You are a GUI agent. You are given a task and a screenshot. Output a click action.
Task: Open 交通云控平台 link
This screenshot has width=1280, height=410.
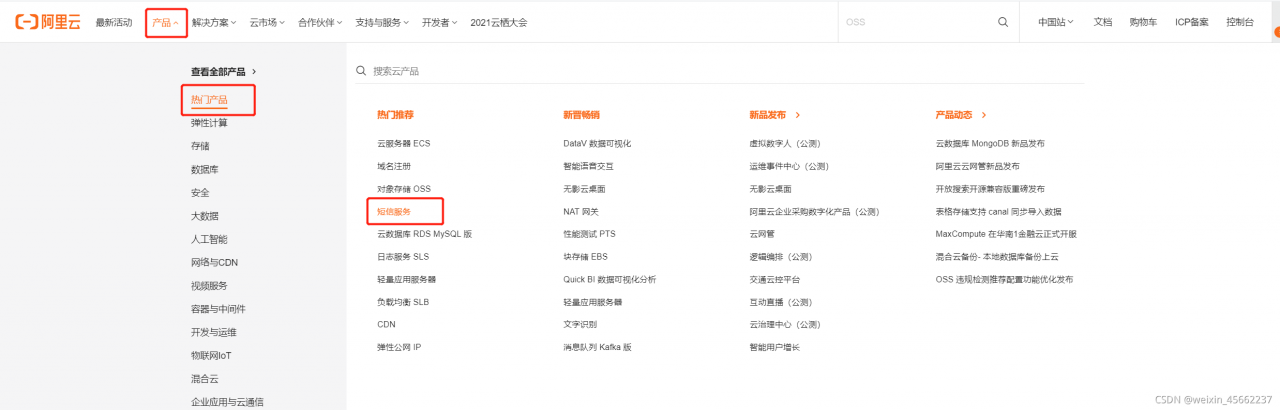click(x=775, y=279)
